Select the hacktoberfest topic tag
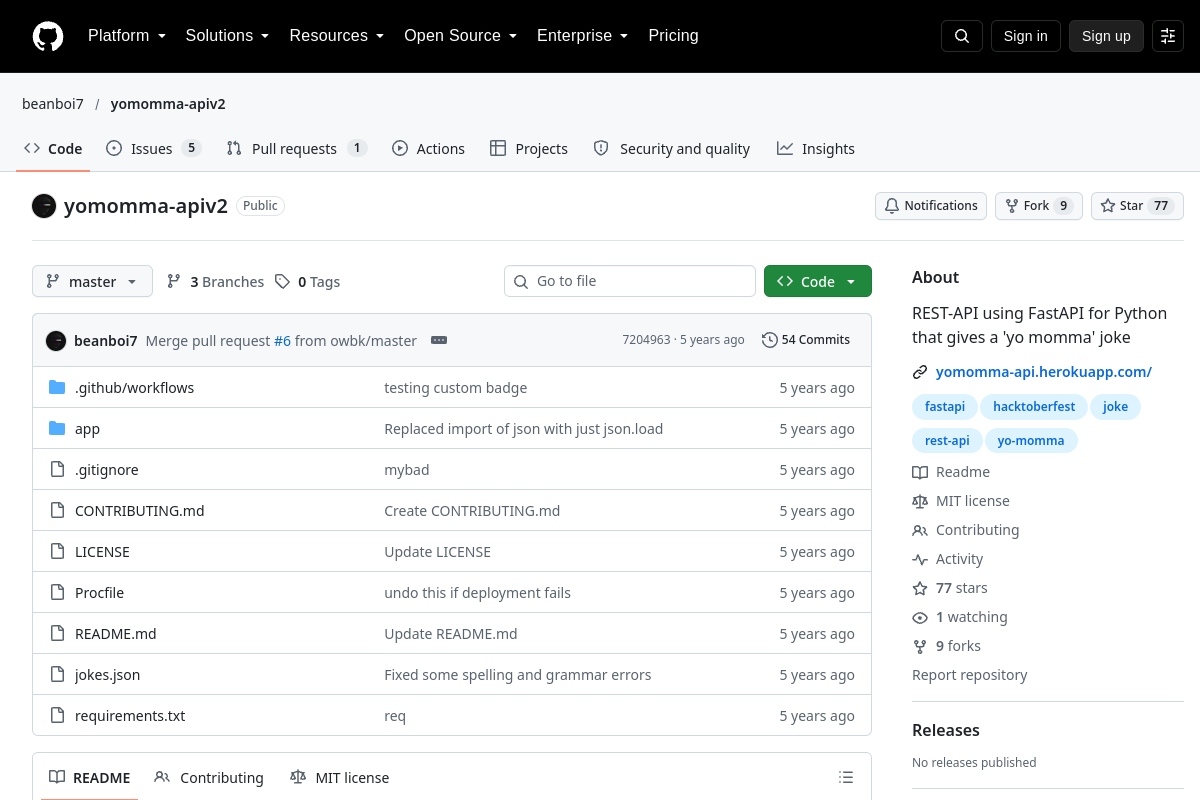 tap(1034, 407)
